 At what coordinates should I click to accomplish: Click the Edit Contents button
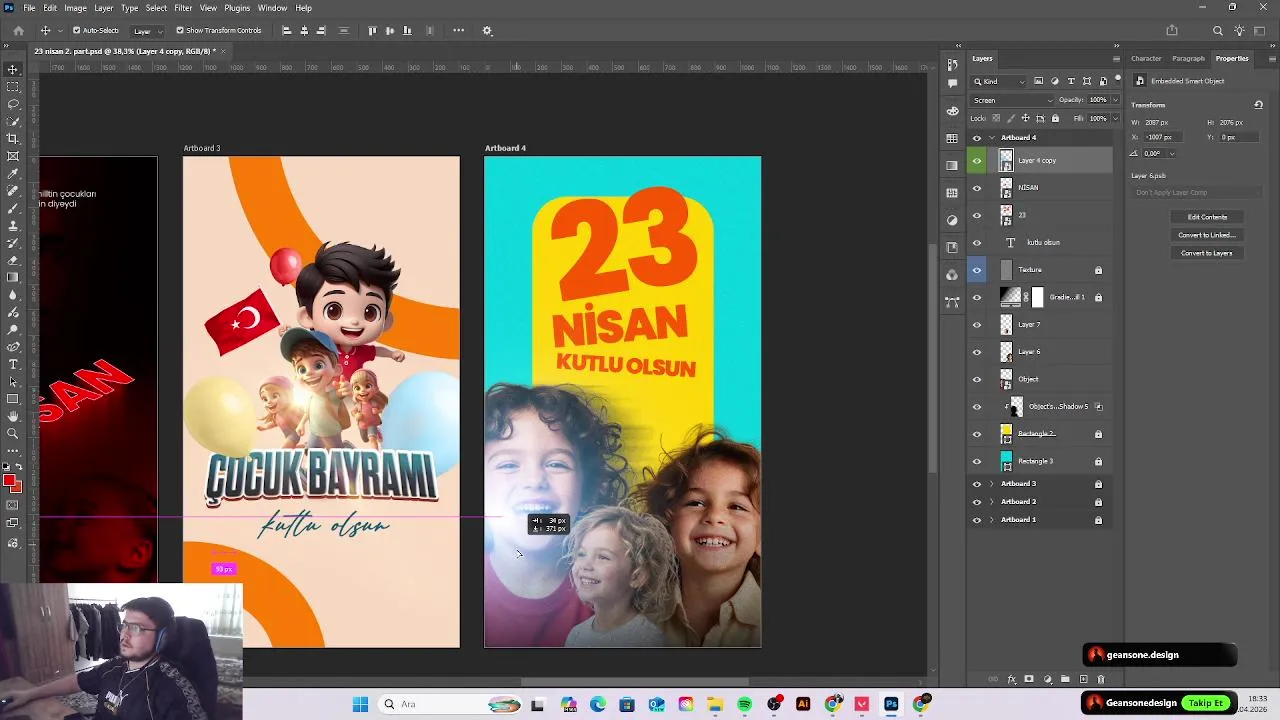(1207, 217)
